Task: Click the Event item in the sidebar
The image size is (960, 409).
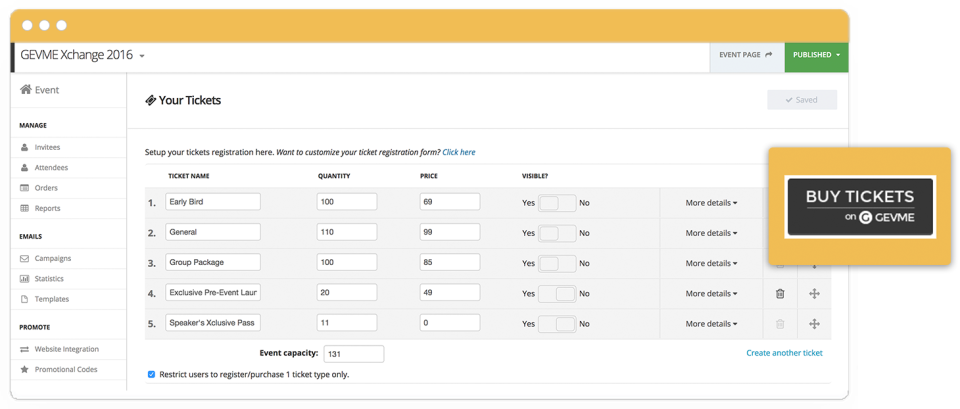Action: pyautogui.click(x=40, y=90)
